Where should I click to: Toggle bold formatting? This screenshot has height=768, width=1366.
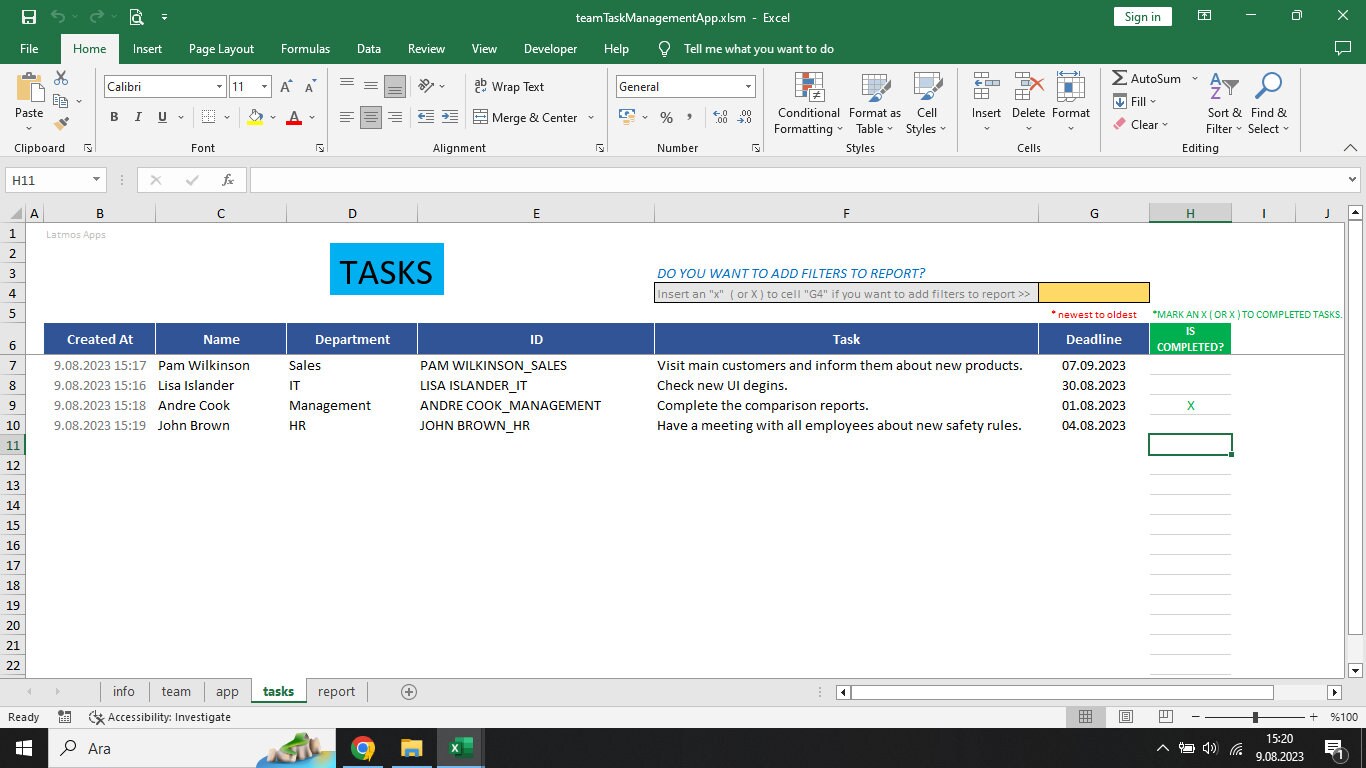113,117
